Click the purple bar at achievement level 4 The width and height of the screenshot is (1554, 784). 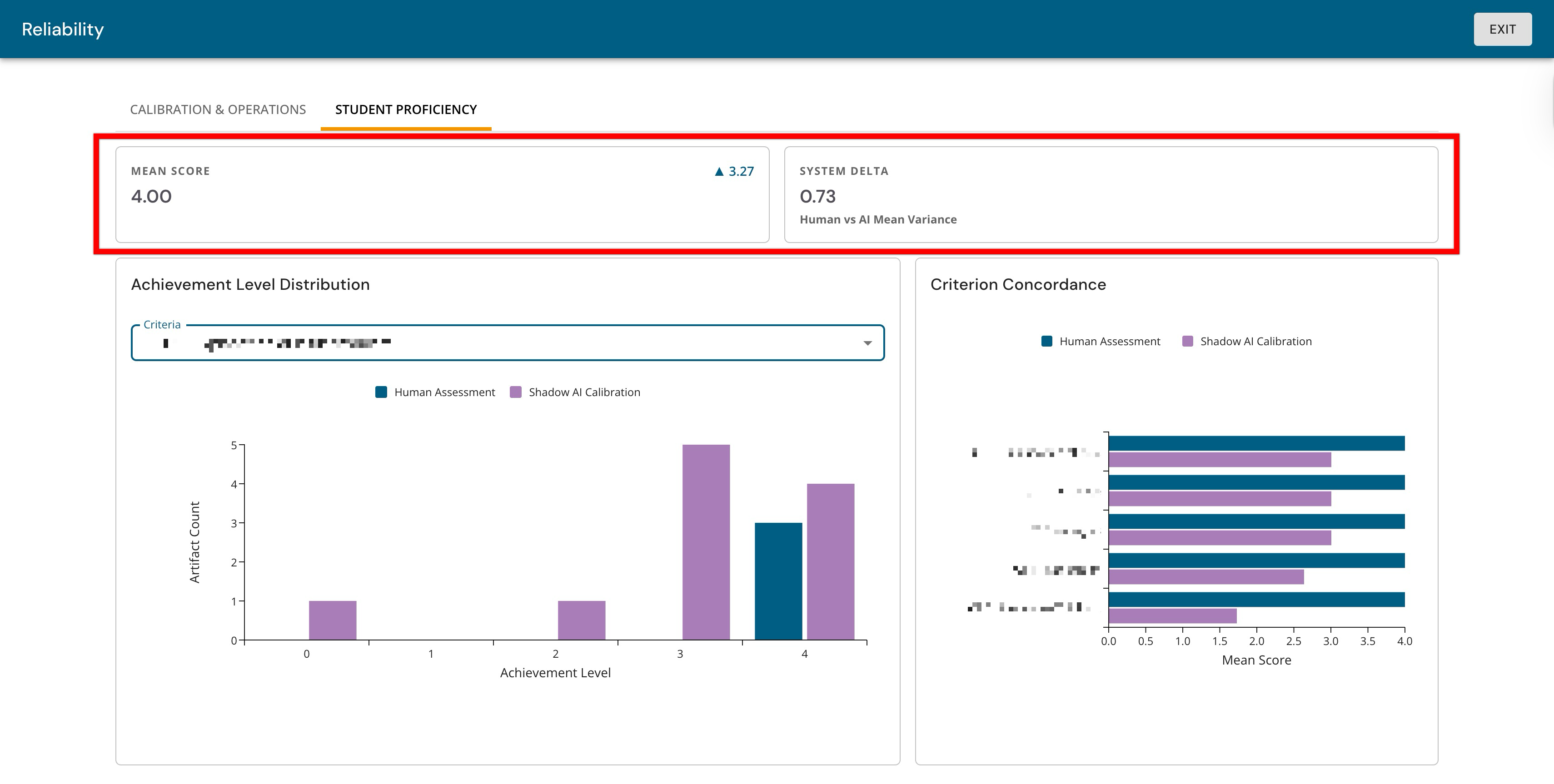click(831, 561)
